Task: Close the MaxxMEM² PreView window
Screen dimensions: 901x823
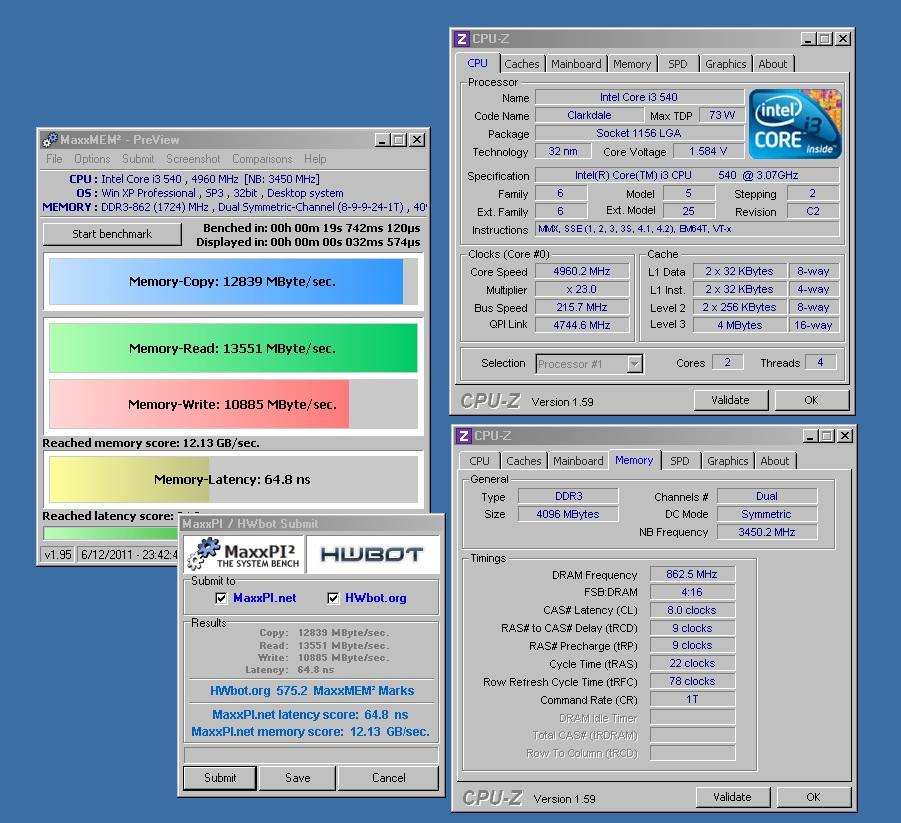Action: pyautogui.click(x=418, y=140)
